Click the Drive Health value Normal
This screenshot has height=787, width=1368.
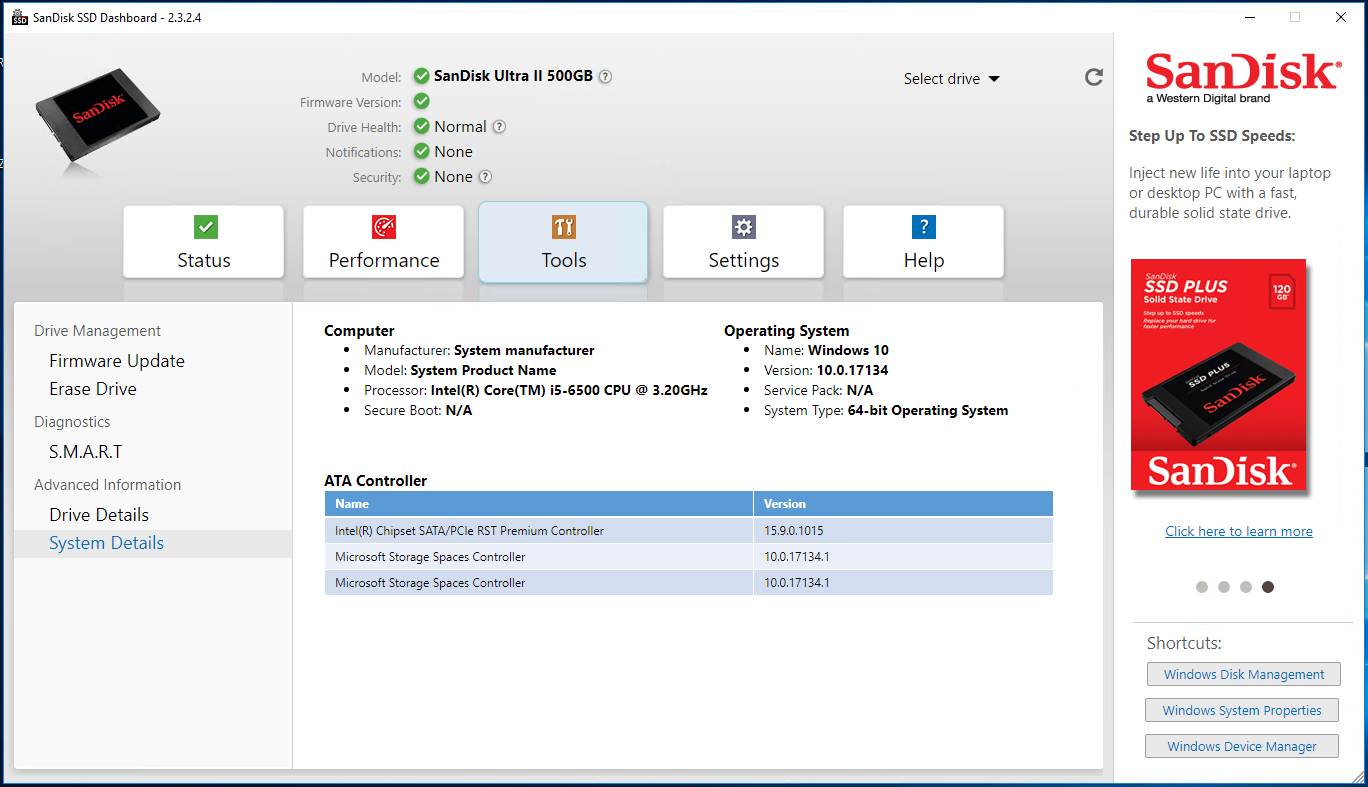coord(460,127)
